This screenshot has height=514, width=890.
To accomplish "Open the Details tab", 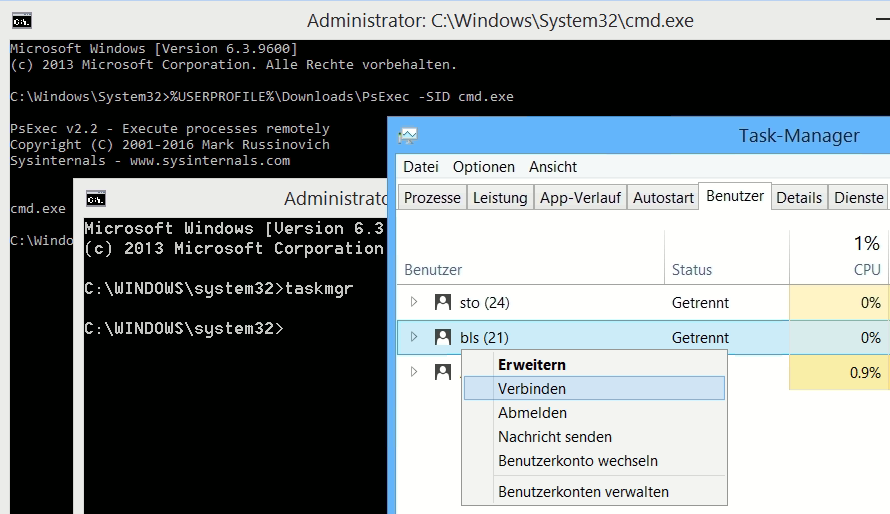I will [799, 198].
